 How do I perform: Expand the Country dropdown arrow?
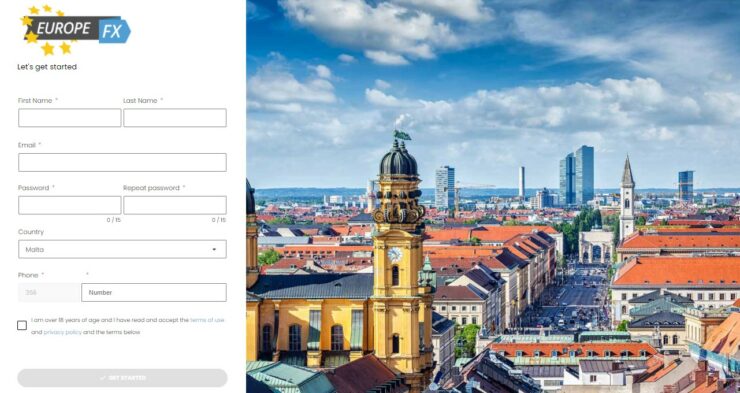point(214,250)
